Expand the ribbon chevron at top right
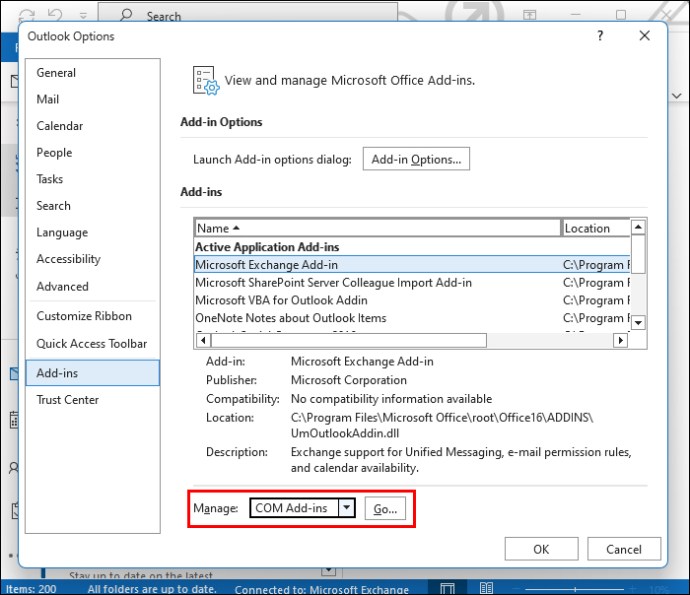 click(677, 95)
